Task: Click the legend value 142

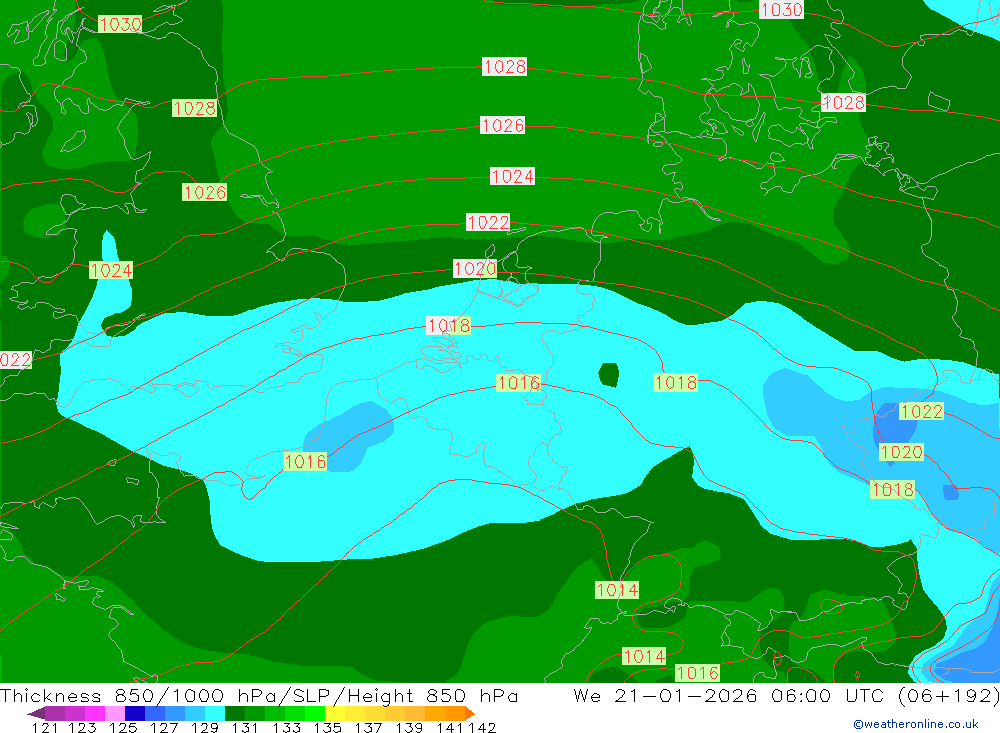Action: point(482,727)
